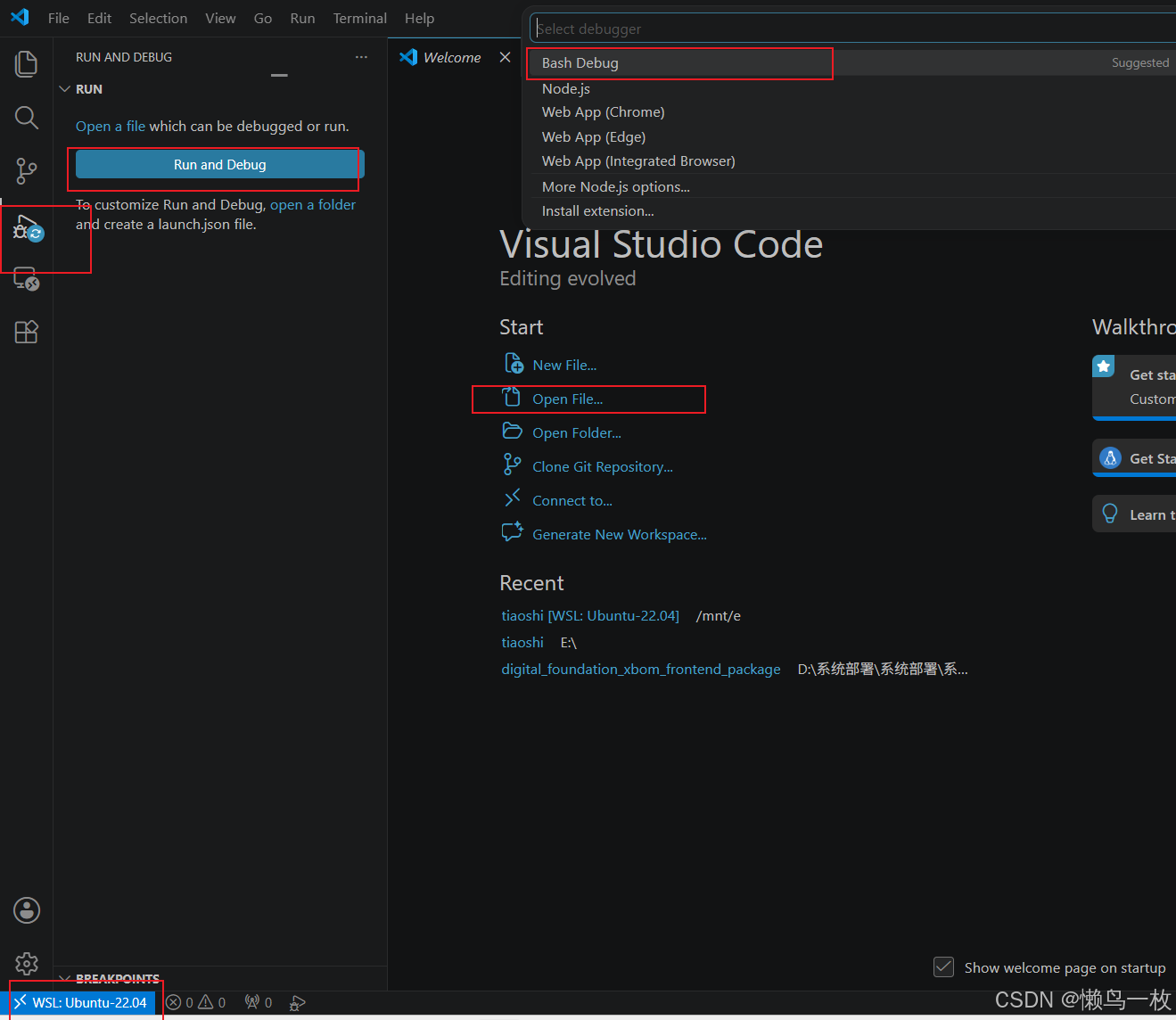Open the Manage gear icon
This screenshot has height=1020, width=1176.
point(27,964)
